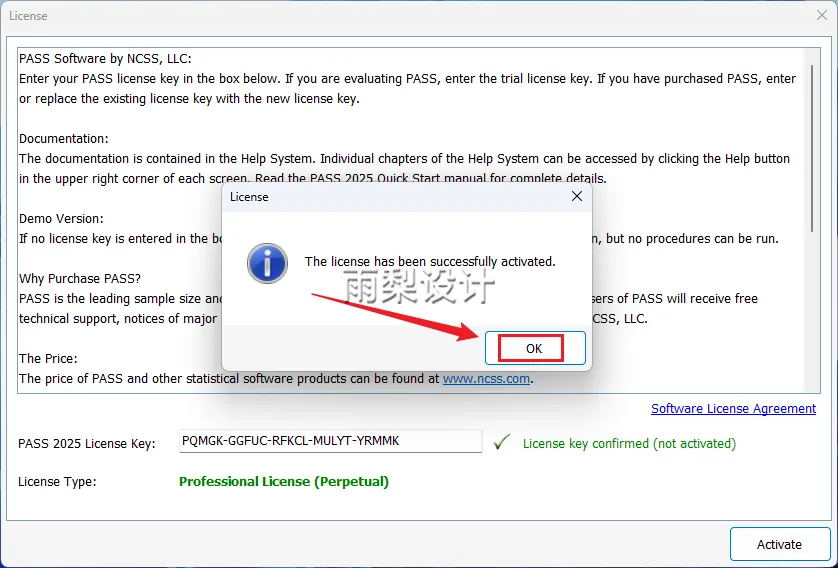Click the blue information icon
Image resolution: width=838 pixels, height=568 pixels.
pos(267,263)
